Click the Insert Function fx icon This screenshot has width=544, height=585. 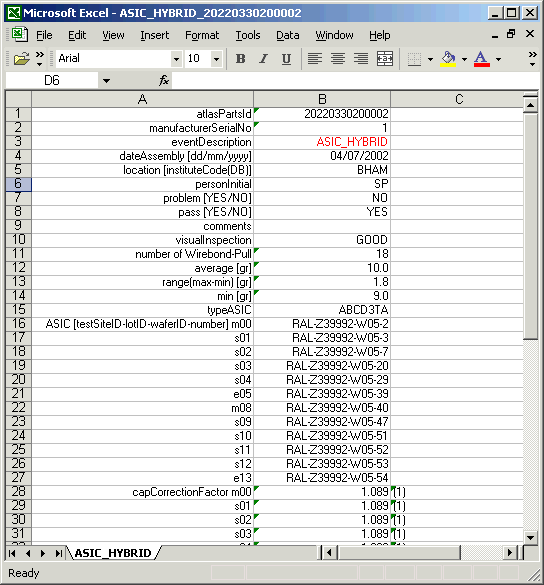(164, 80)
